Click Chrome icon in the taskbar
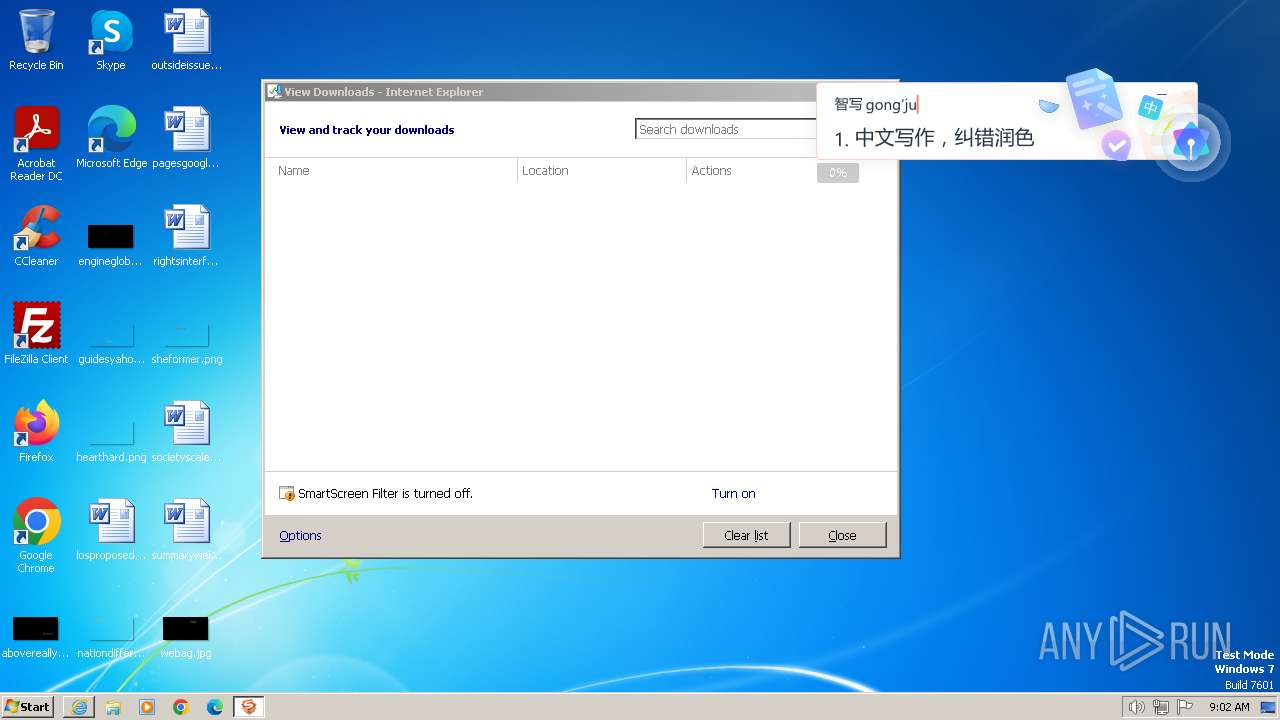The height and width of the screenshot is (720, 1280). click(181, 707)
